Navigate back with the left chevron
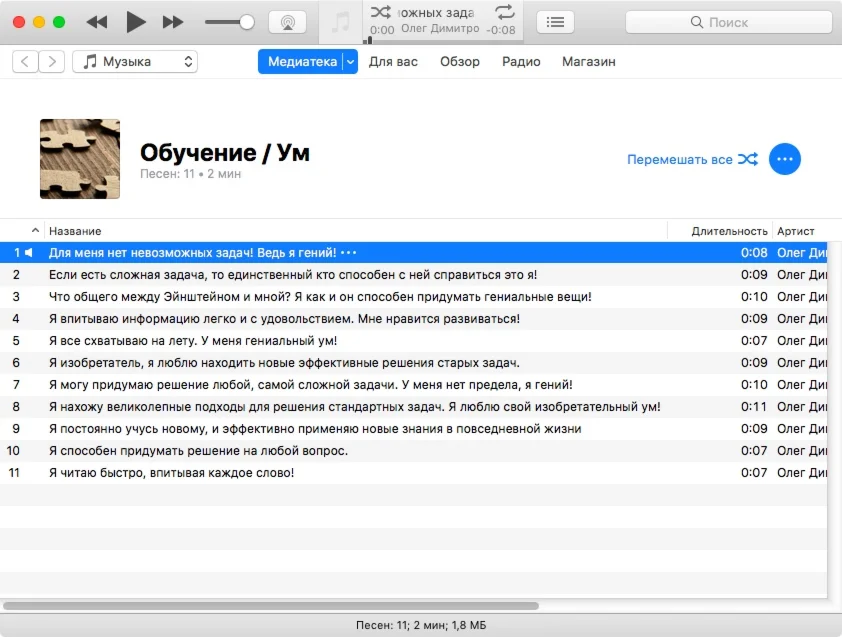The height and width of the screenshot is (637, 842). pyautogui.click(x=25, y=62)
